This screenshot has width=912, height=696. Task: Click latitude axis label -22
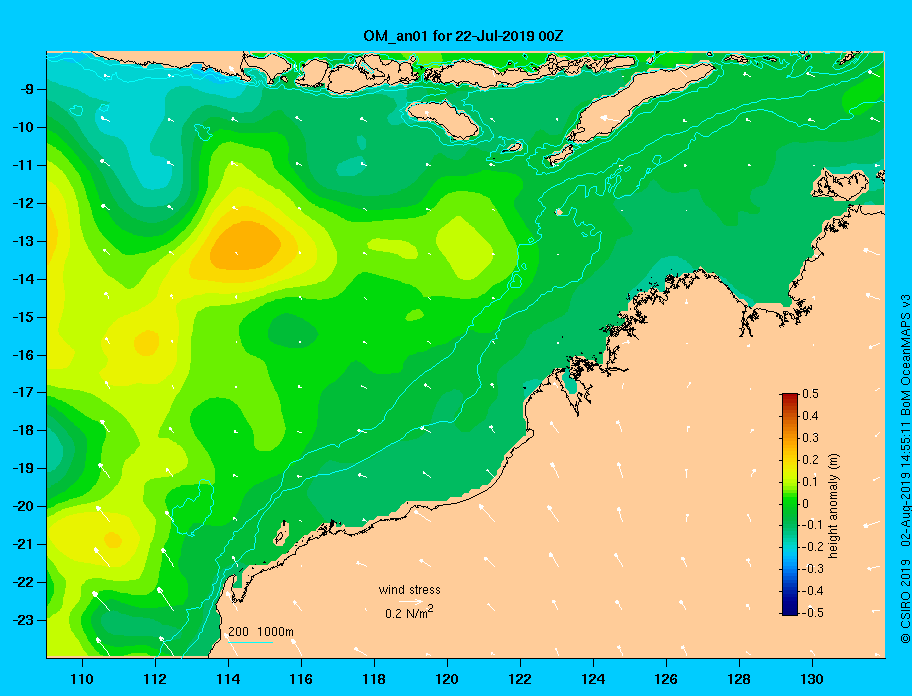coord(23,582)
